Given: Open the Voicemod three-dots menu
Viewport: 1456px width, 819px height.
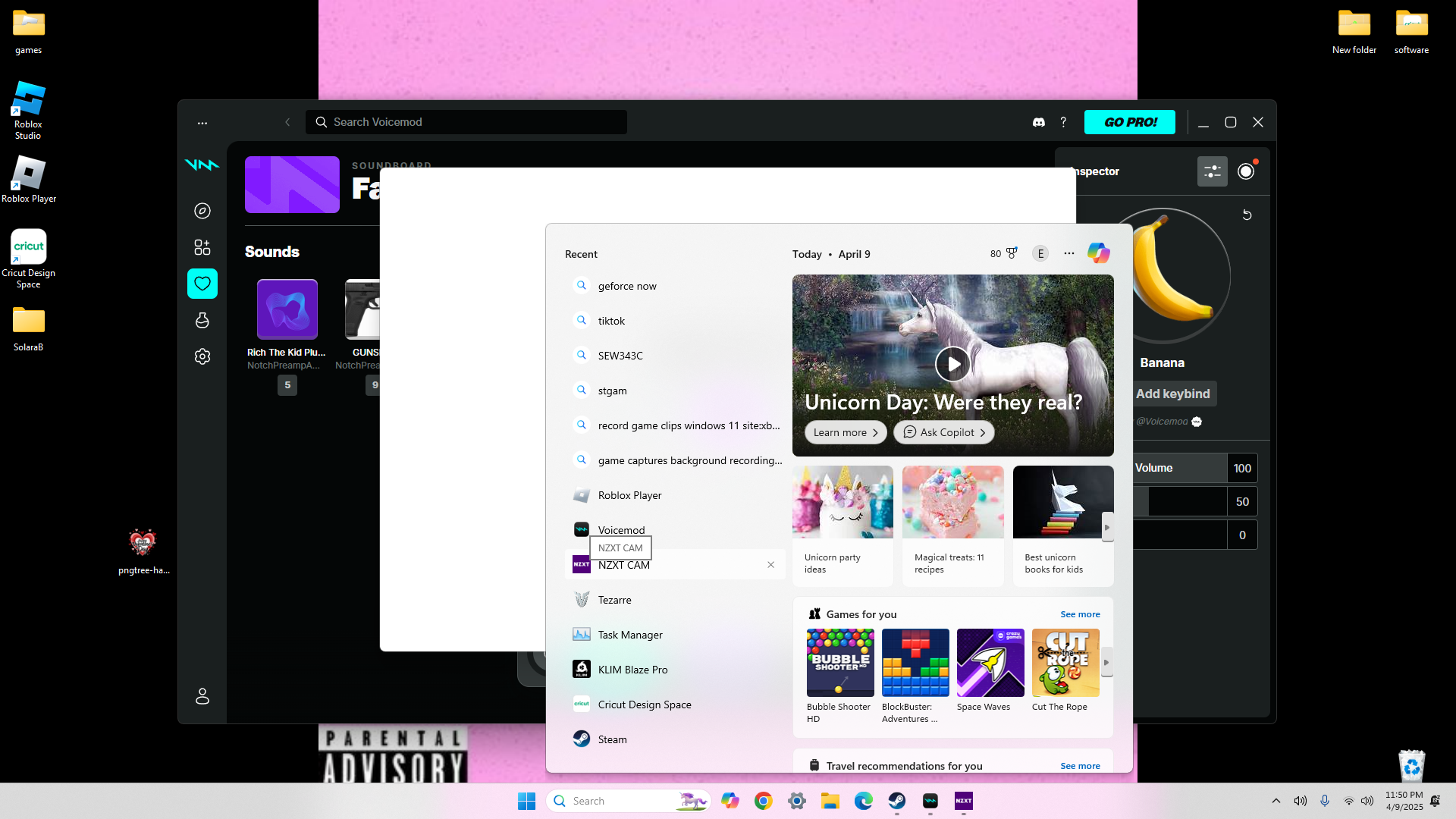Looking at the screenshot, I should 202,122.
